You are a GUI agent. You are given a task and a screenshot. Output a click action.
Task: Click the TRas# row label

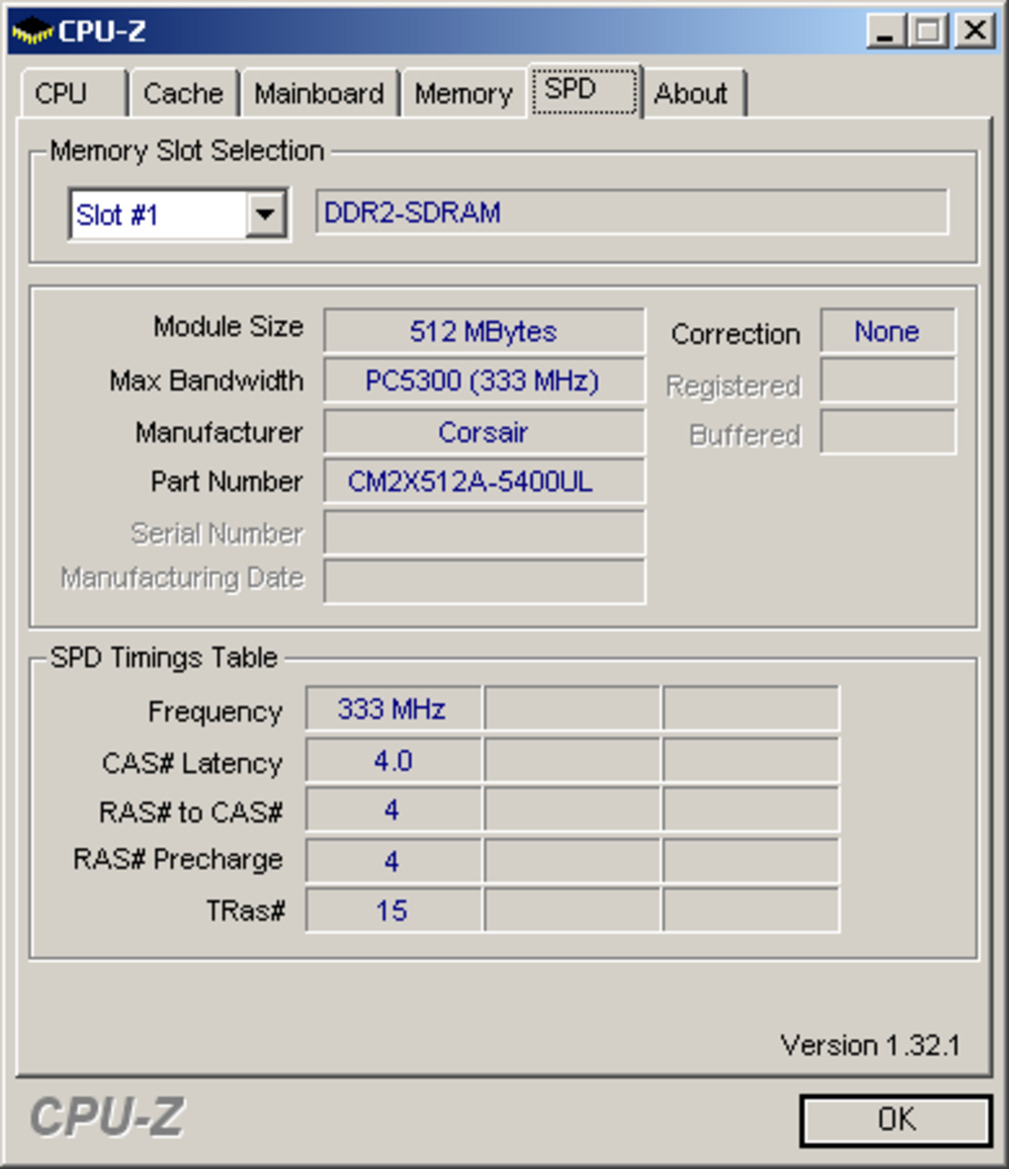pos(245,910)
